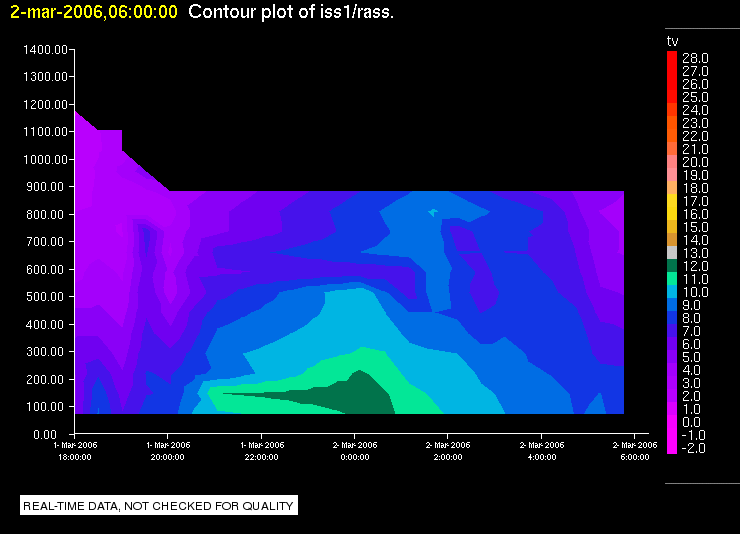This screenshot has height=534, width=740.
Task: Click the yellow 17.0 legend color band
Action: click(x=672, y=201)
